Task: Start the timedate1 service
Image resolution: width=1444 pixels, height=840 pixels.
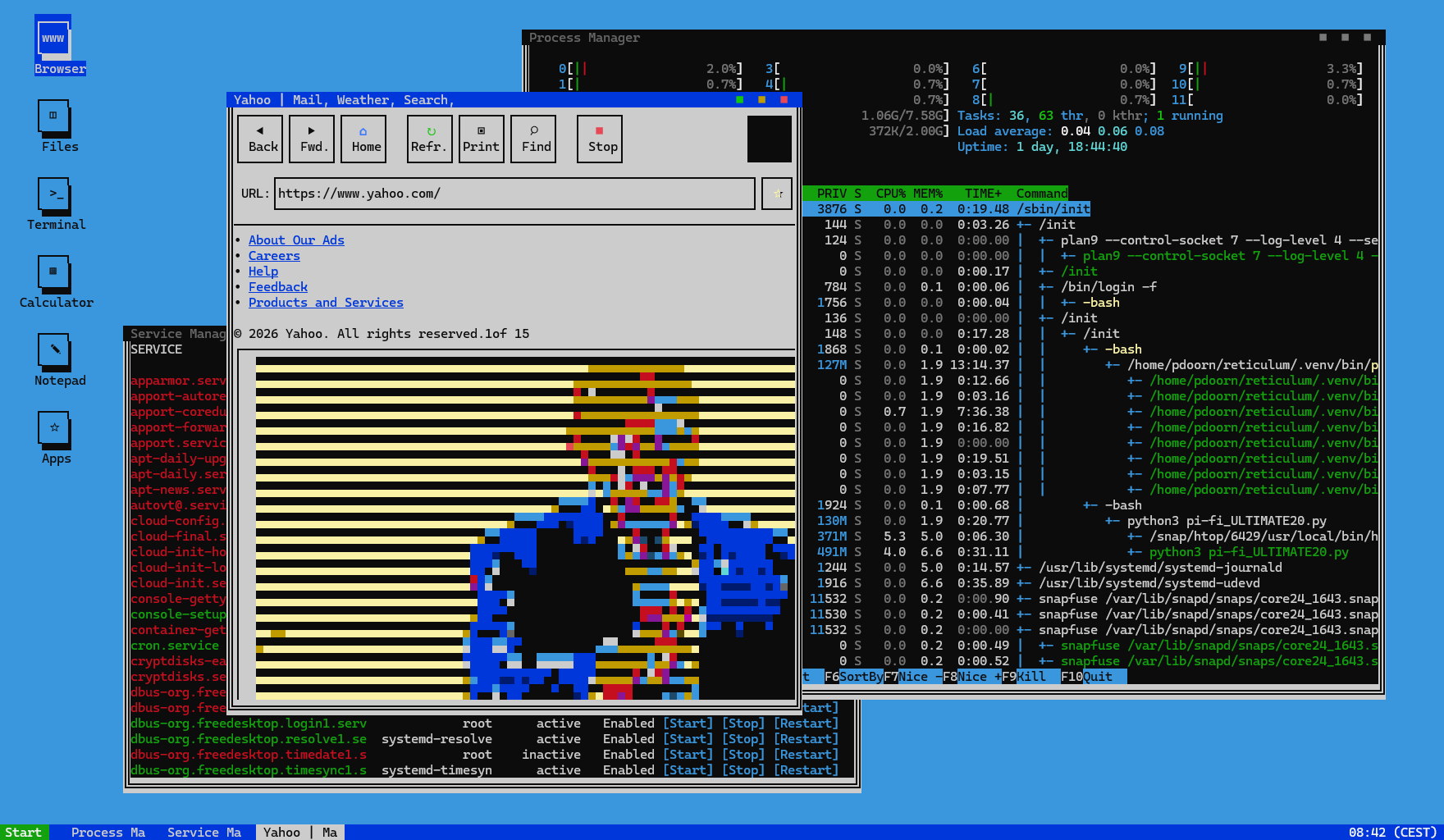Action: click(688, 755)
